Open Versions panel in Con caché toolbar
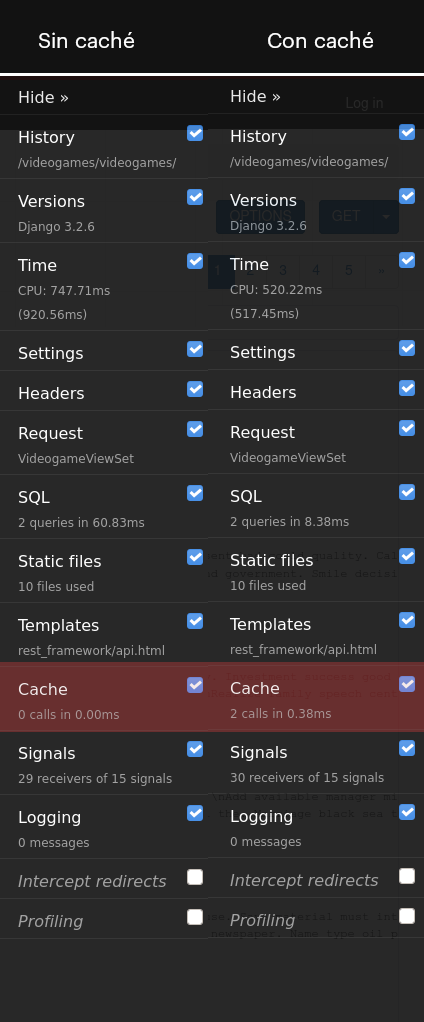The width and height of the screenshot is (424, 1022). pos(263,200)
